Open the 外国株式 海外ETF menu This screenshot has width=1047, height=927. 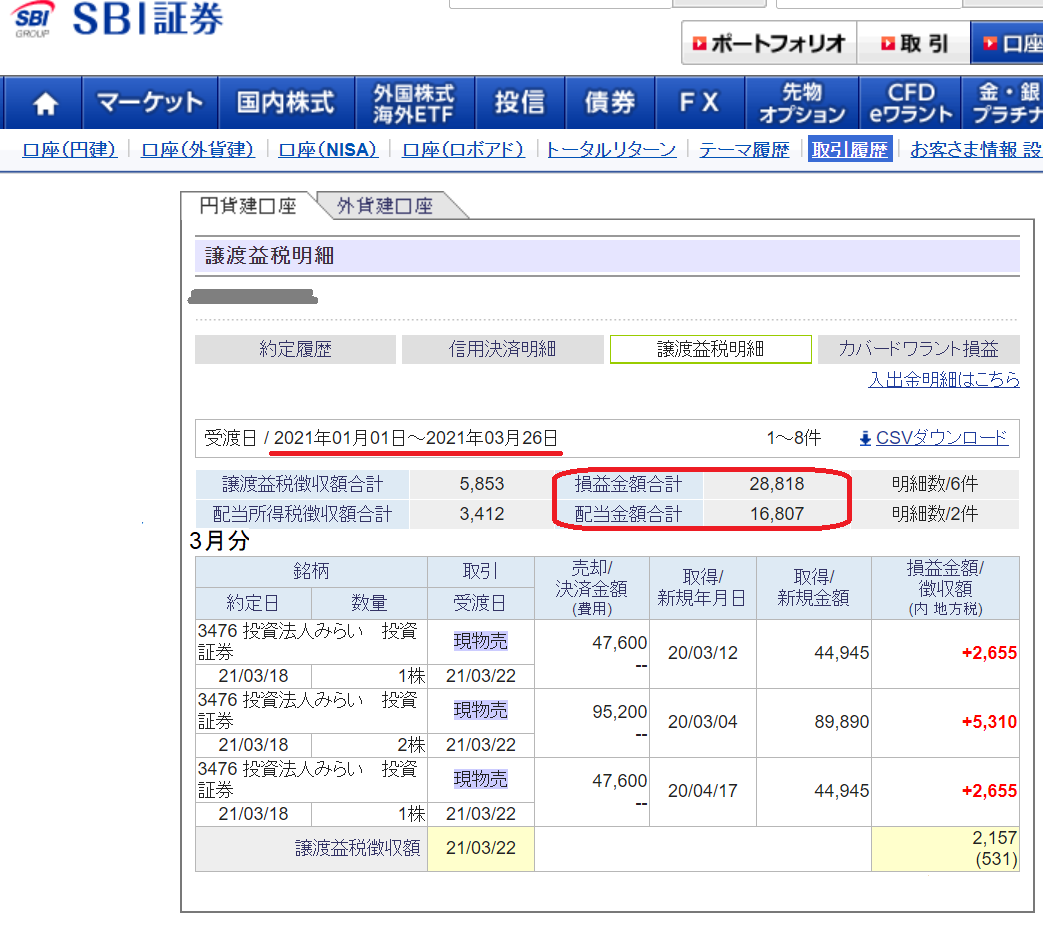coord(414,103)
